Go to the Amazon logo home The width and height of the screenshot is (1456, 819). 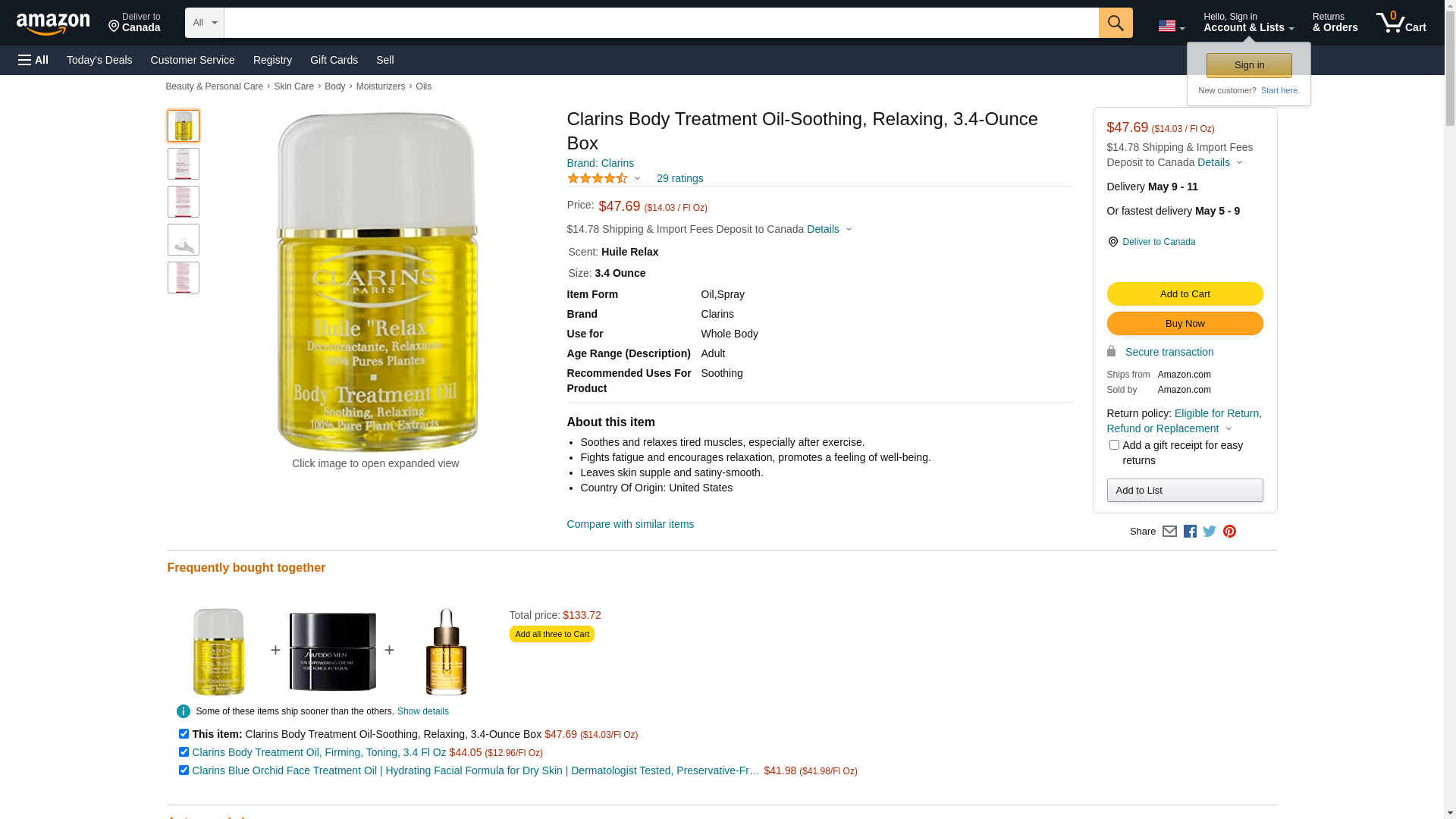53,24
